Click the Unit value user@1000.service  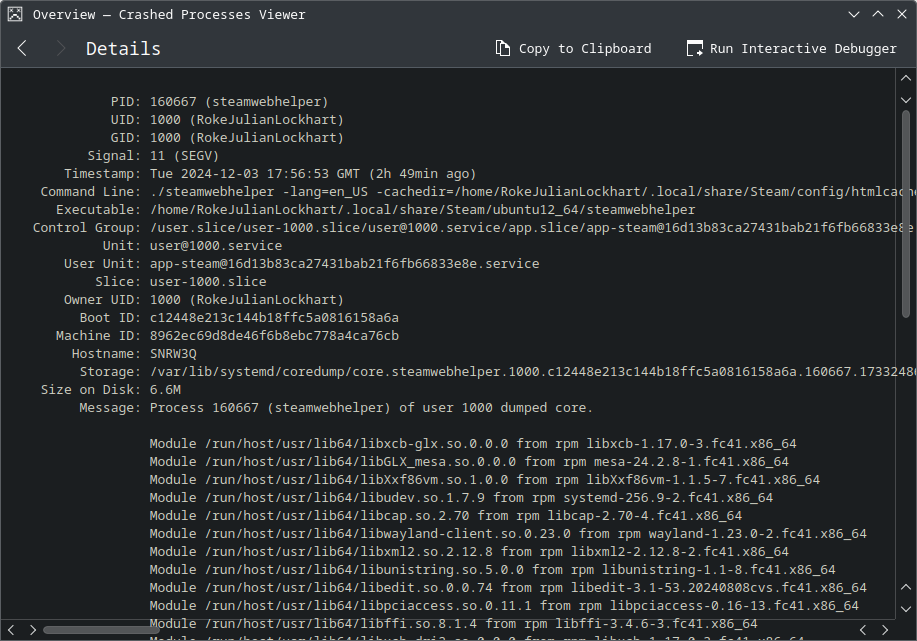[216, 246]
